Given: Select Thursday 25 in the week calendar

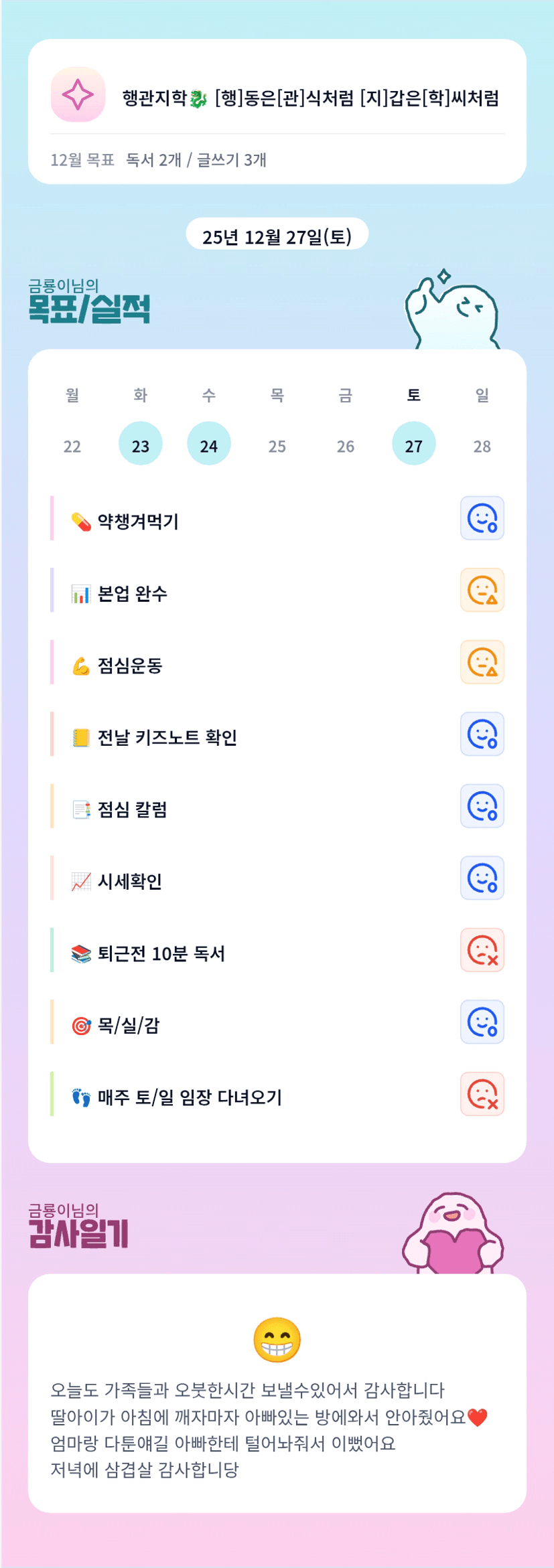Looking at the screenshot, I should pyautogui.click(x=277, y=446).
